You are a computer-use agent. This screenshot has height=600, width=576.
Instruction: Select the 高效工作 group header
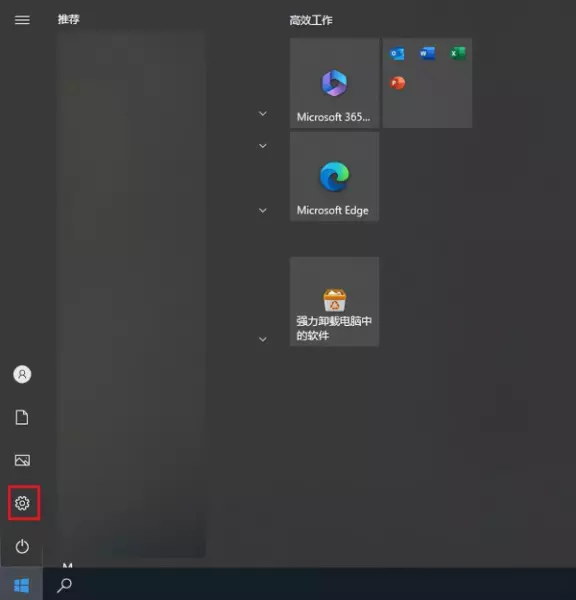click(x=311, y=20)
